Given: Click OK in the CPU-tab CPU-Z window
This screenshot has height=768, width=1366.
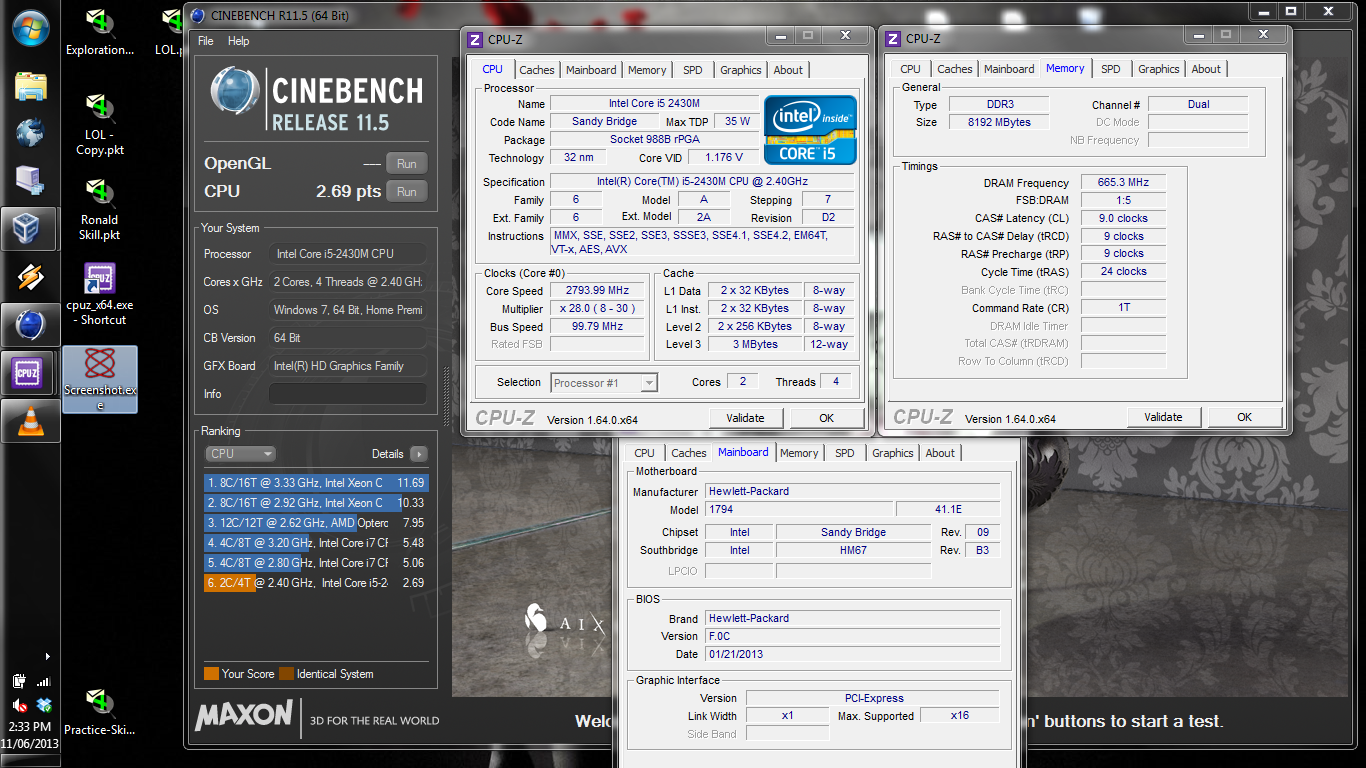Looking at the screenshot, I should [826, 418].
